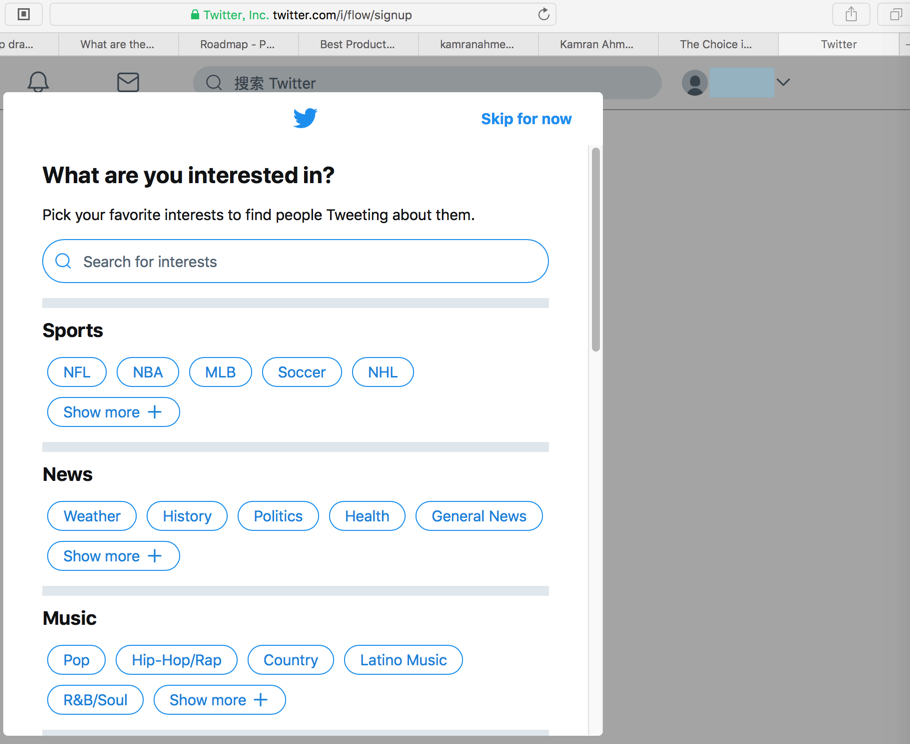Choose the General News interest

pos(479,516)
